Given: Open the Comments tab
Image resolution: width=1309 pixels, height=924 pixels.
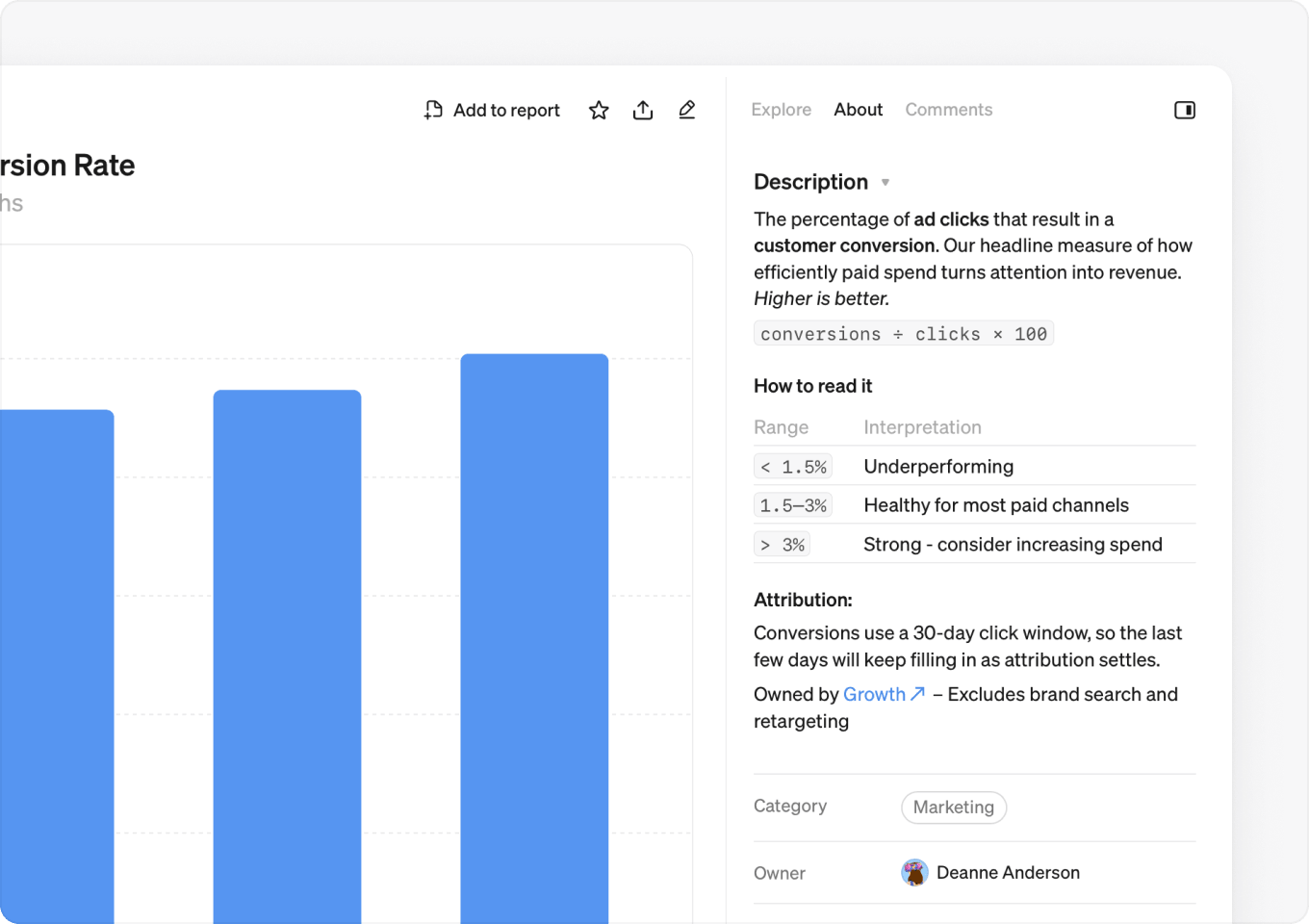Looking at the screenshot, I should coord(949,110).
